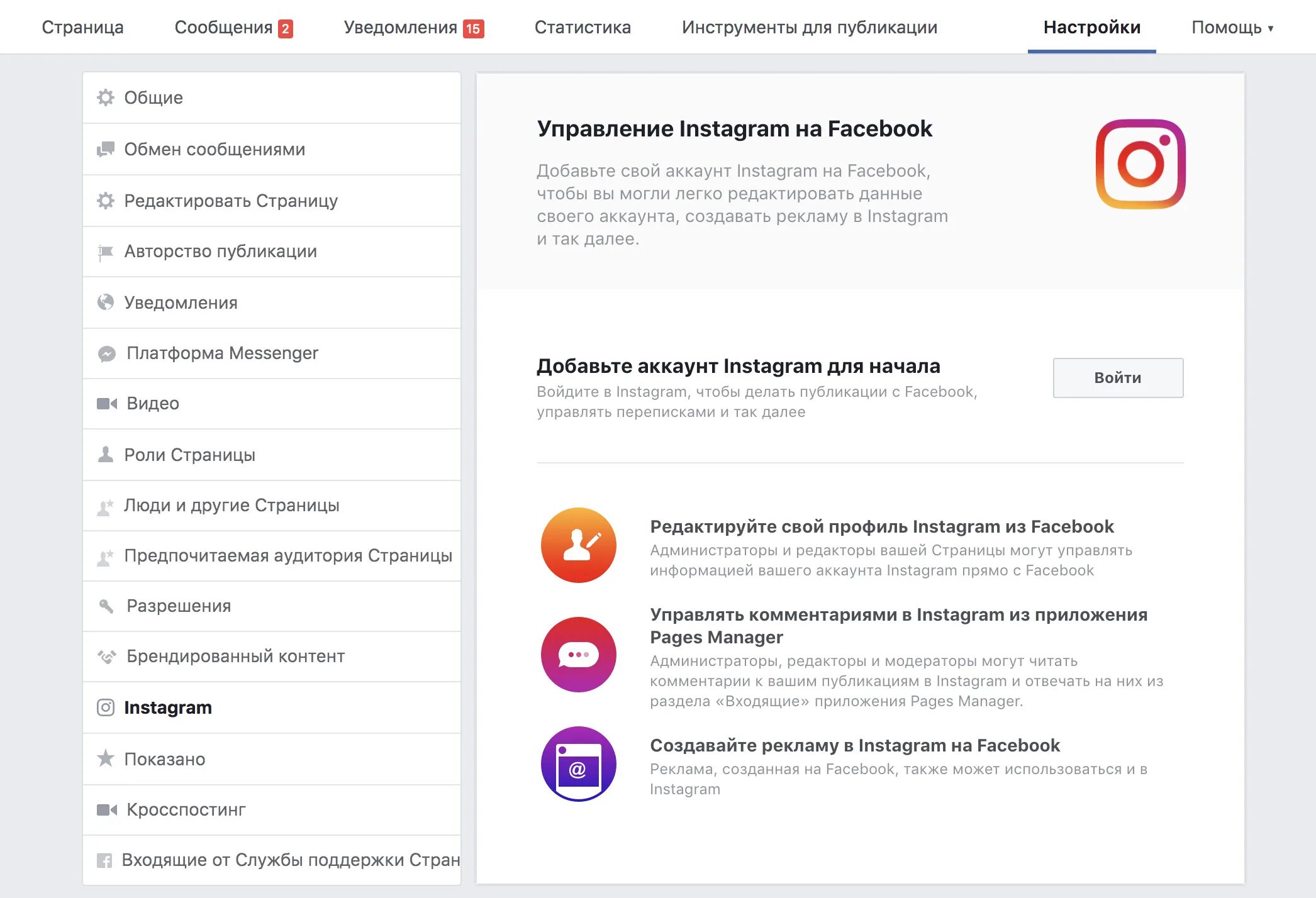Select Брендированный контент in sidebar

pyautogui.click(x=235, y=656)
